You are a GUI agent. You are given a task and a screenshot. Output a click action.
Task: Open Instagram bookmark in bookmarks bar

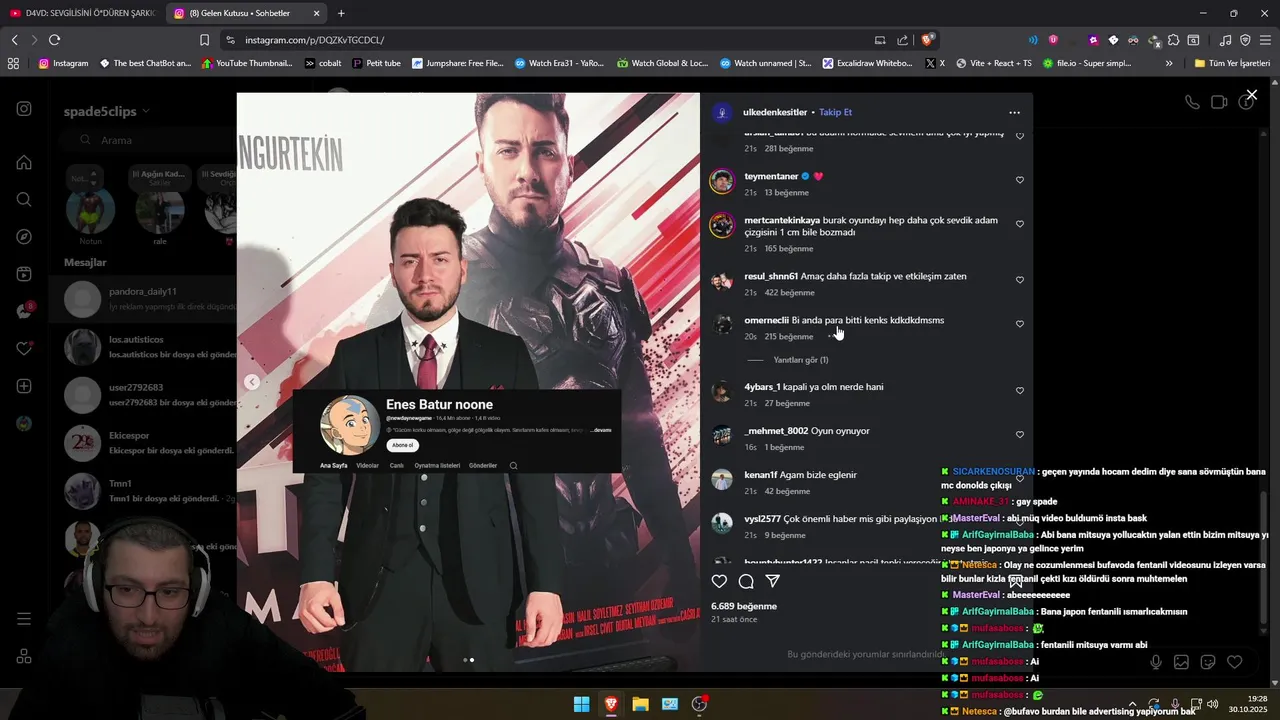(x=63, y=63)
